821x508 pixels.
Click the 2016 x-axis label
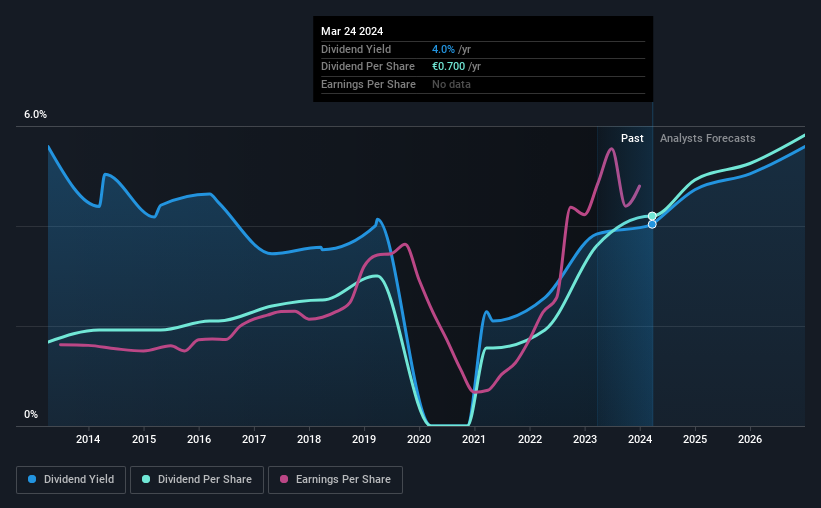click(x=199, y=439)
